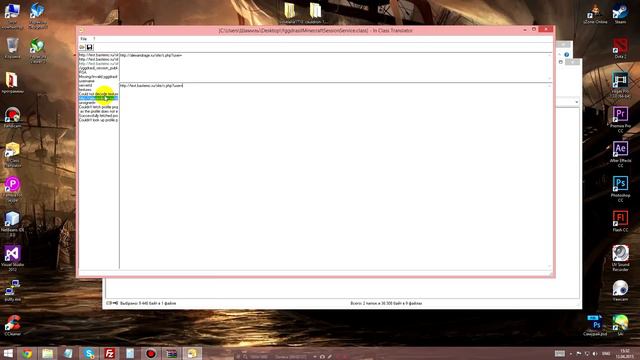Open the CCleaner desktop shortcut
Screen dimensions: 640x360
tap(12, 325)
